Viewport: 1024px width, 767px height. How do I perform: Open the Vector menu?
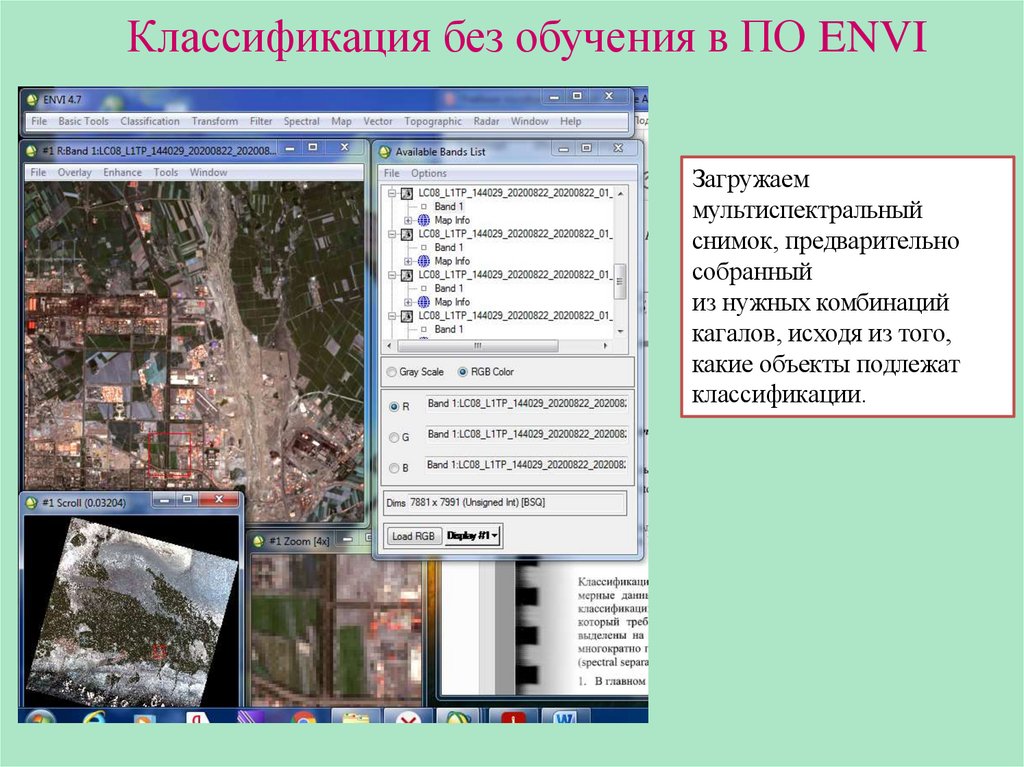pyautogui.click(x=377, y=122)
